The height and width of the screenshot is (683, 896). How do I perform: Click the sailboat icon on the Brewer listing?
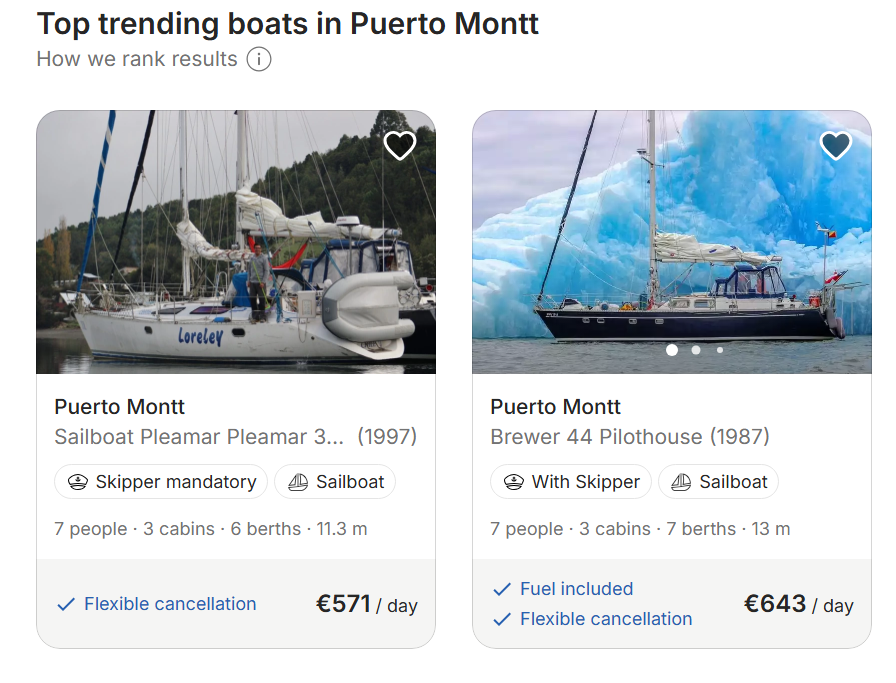(681, 482)
